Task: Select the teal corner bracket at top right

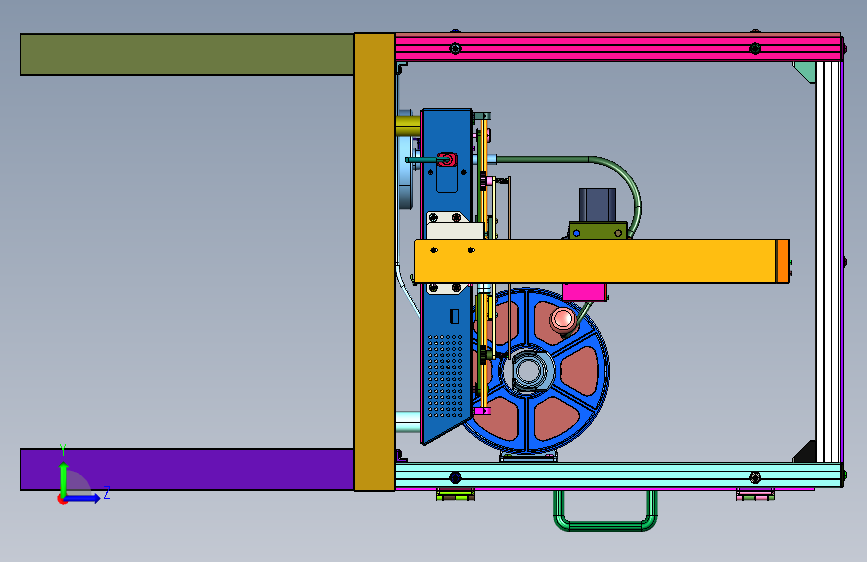Action: [x=806, y=72]
